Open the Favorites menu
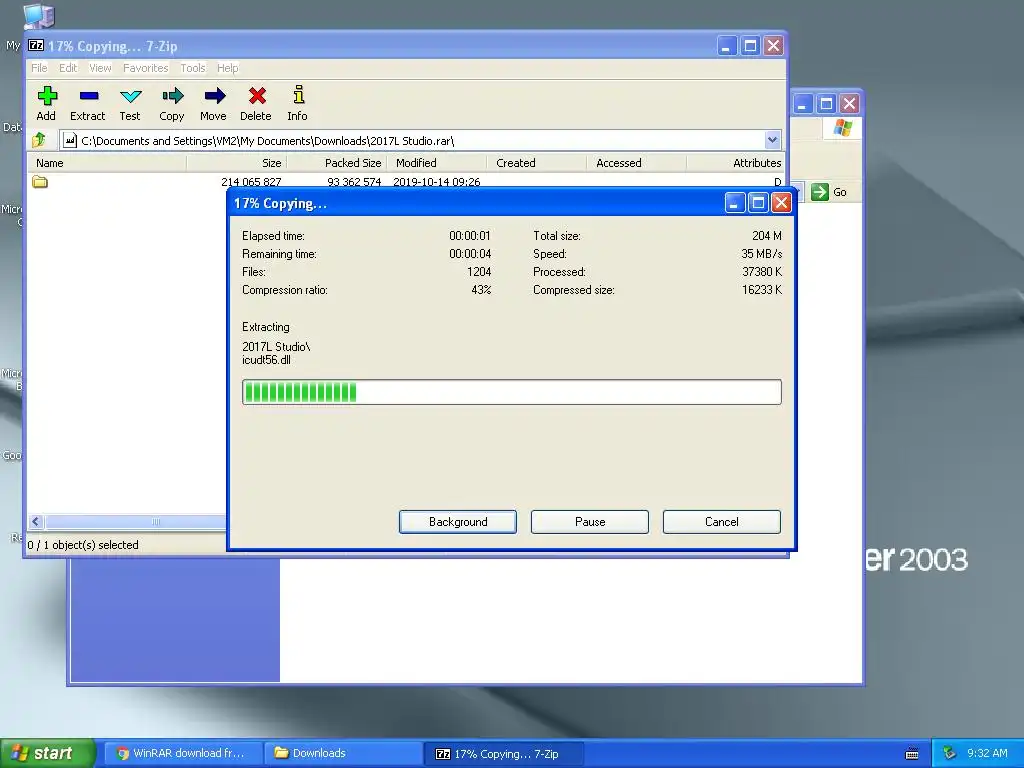This screenshot has width=1024, height=768. click(146, 68)
